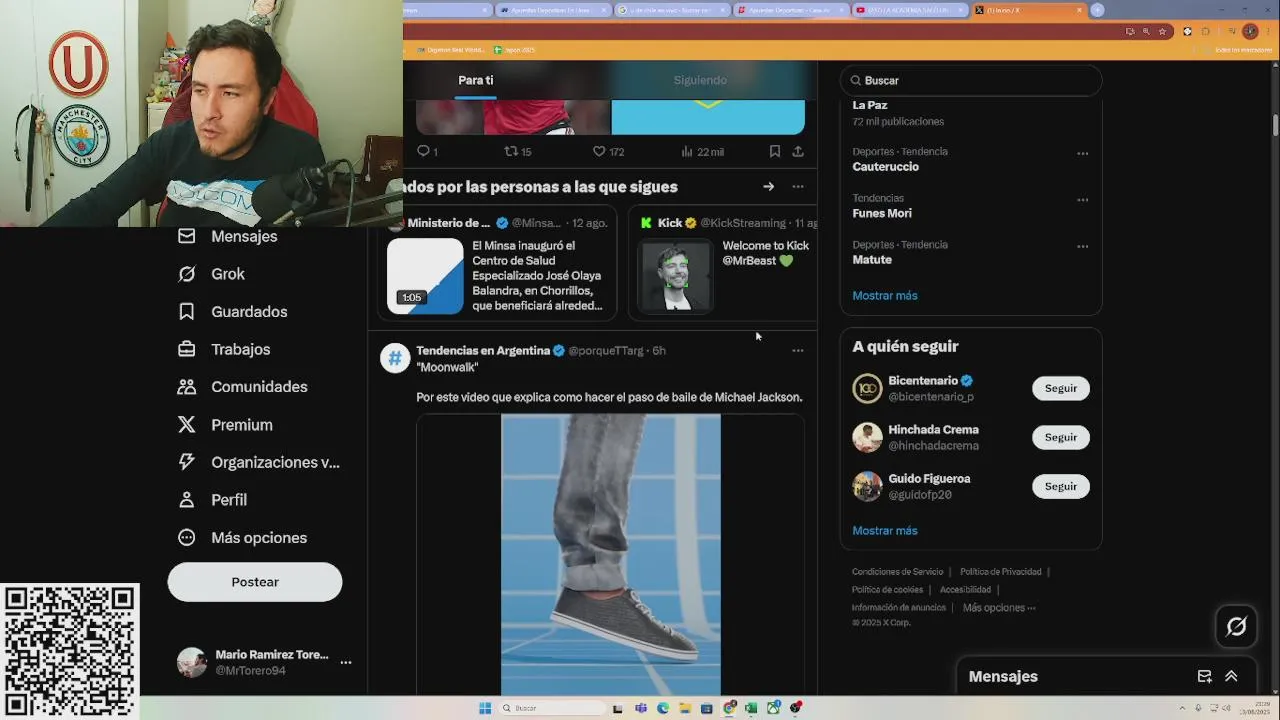1280x720 pixels.
Task: Switch to the Siguiendo tab
Action: [700, 80]
